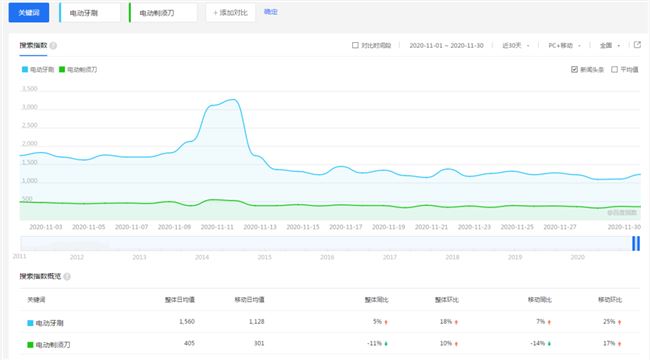Tick the 平均值 checkbox
Image resolution: width=650 pixels, height=360 pixels.
(614, 69)
